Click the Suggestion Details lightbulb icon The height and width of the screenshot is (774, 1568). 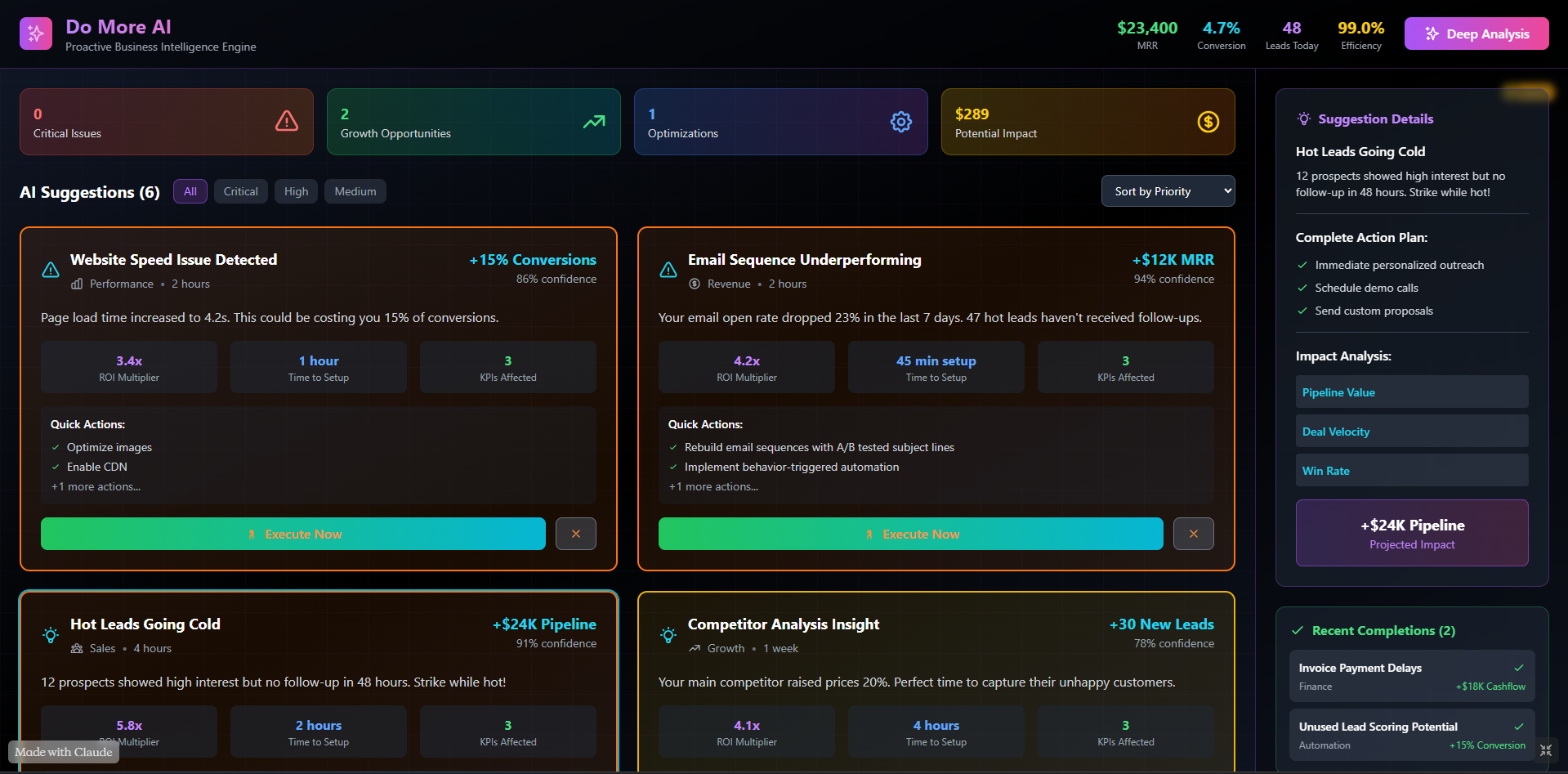1304,118
